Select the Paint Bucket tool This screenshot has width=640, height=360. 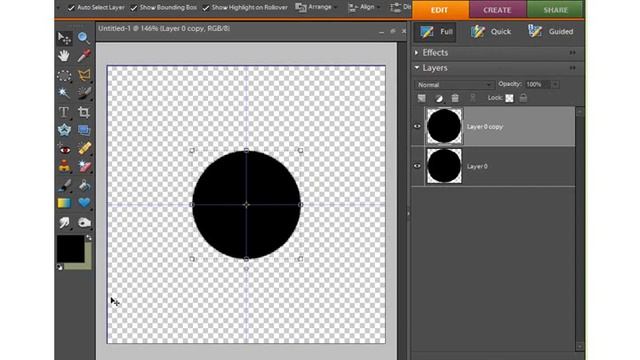click(x=84, y=186)
